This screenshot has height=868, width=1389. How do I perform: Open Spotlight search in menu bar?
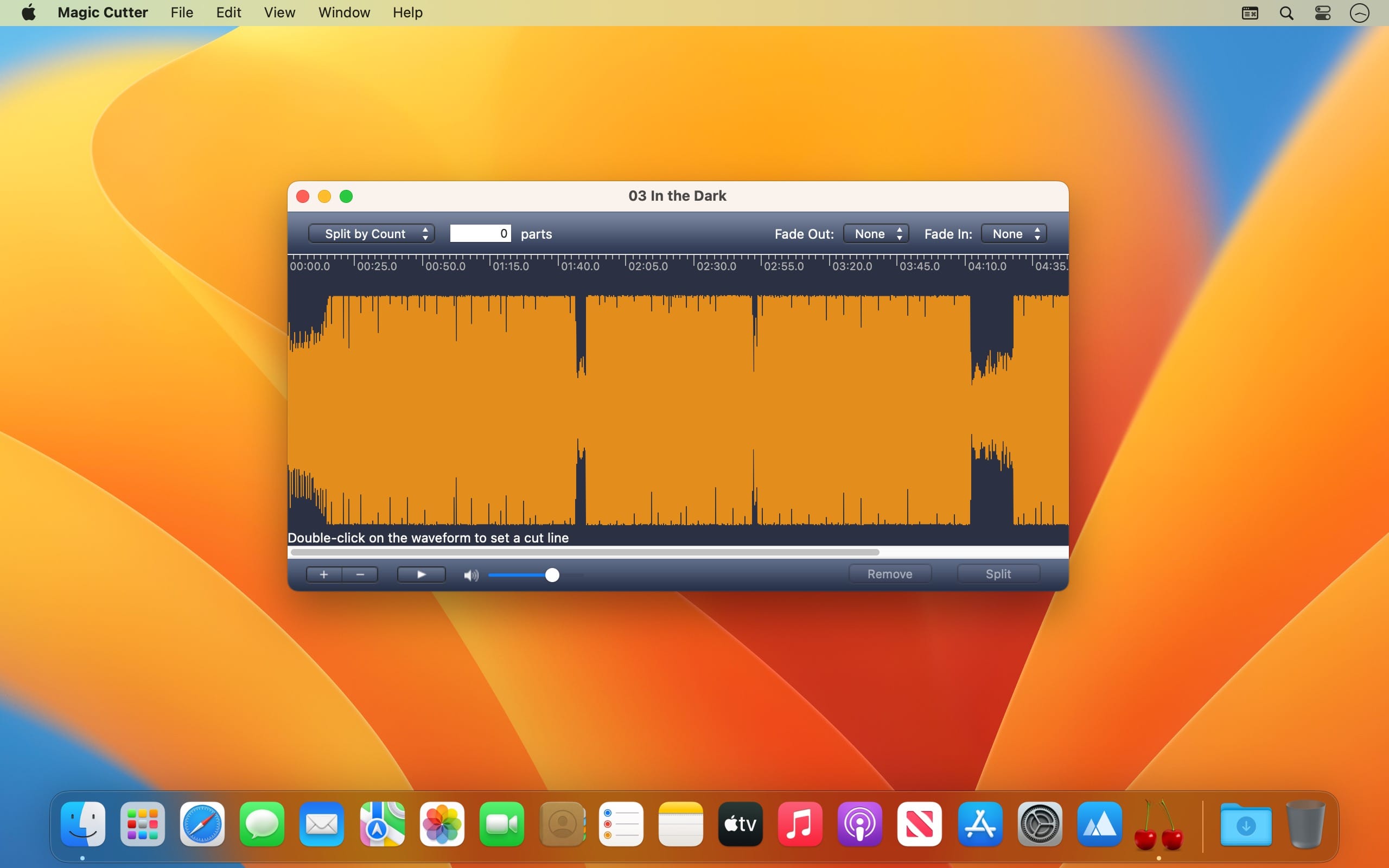pos(1286,13)
